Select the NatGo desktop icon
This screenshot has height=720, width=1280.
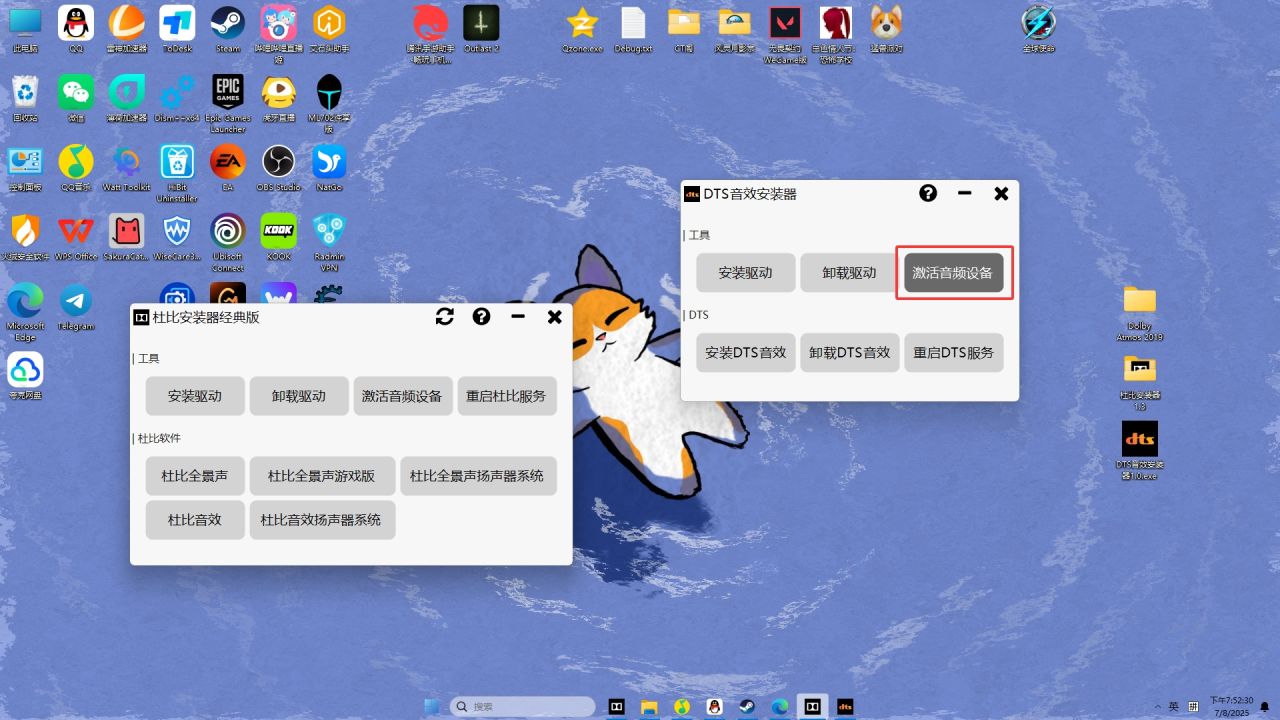329,167
